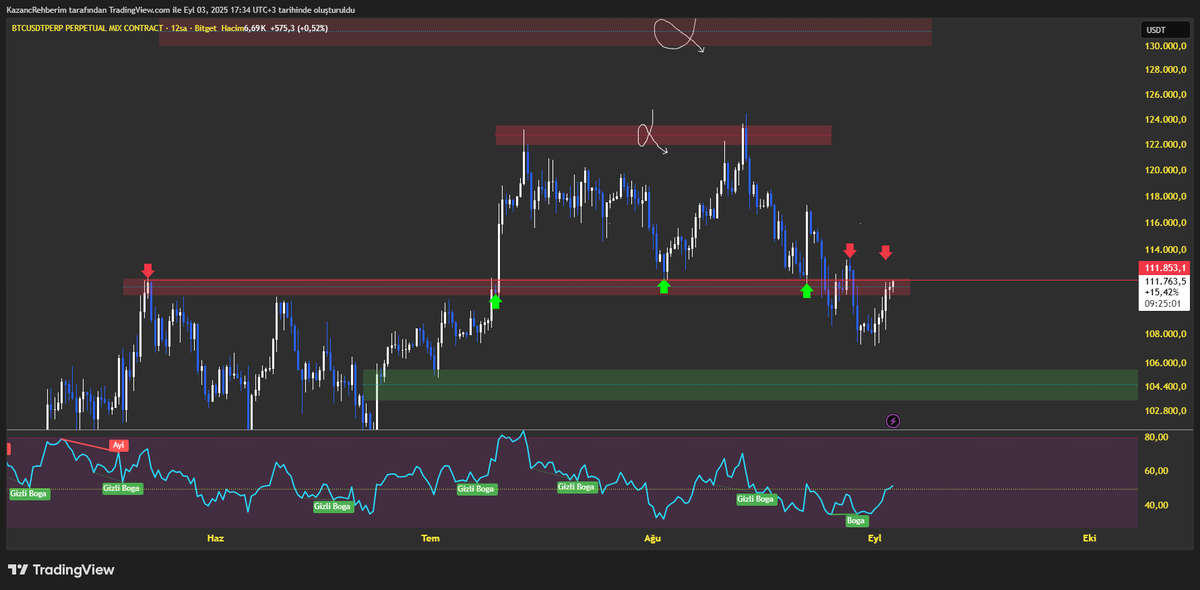Click the red 111.853,1 price tag

point(1167,268)
